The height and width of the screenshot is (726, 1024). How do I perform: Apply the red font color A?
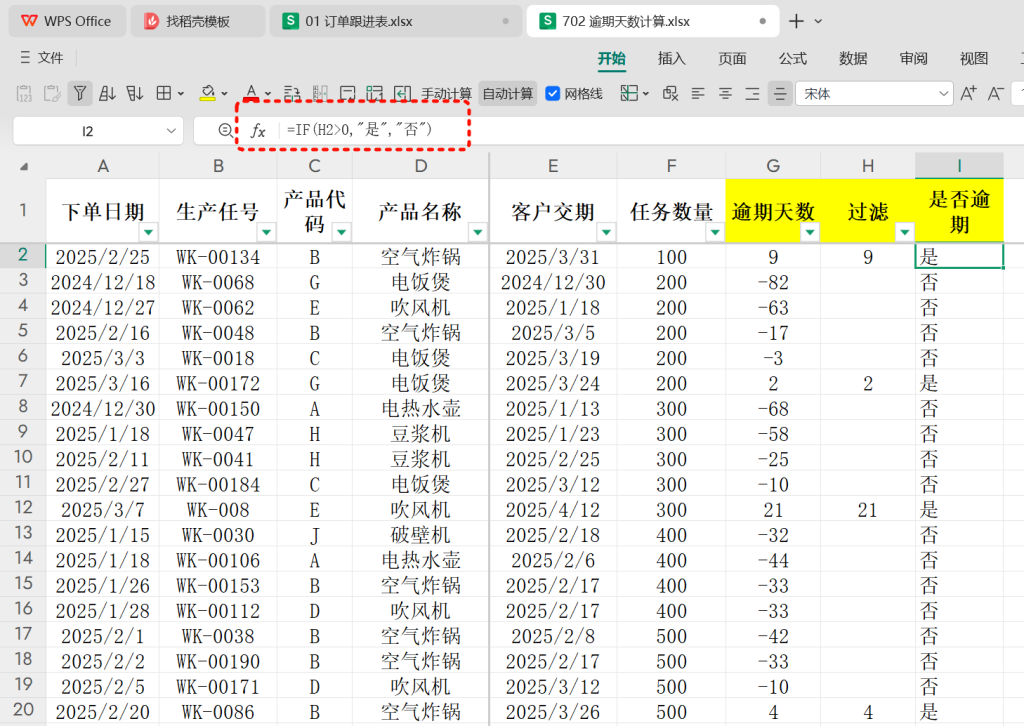pyautogui.click(x=251, y=93)
